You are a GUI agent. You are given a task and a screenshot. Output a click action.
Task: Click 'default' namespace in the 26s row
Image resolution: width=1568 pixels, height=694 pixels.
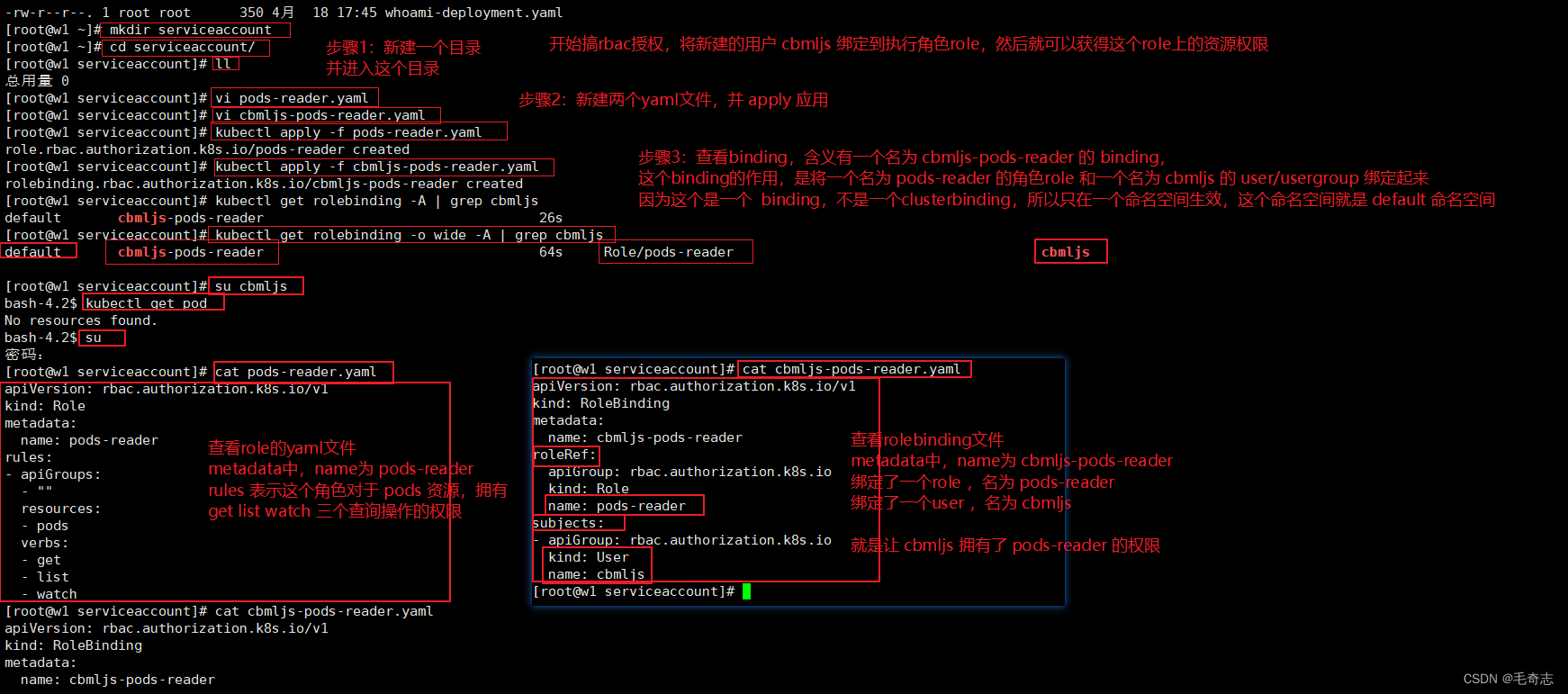point(32,218)
